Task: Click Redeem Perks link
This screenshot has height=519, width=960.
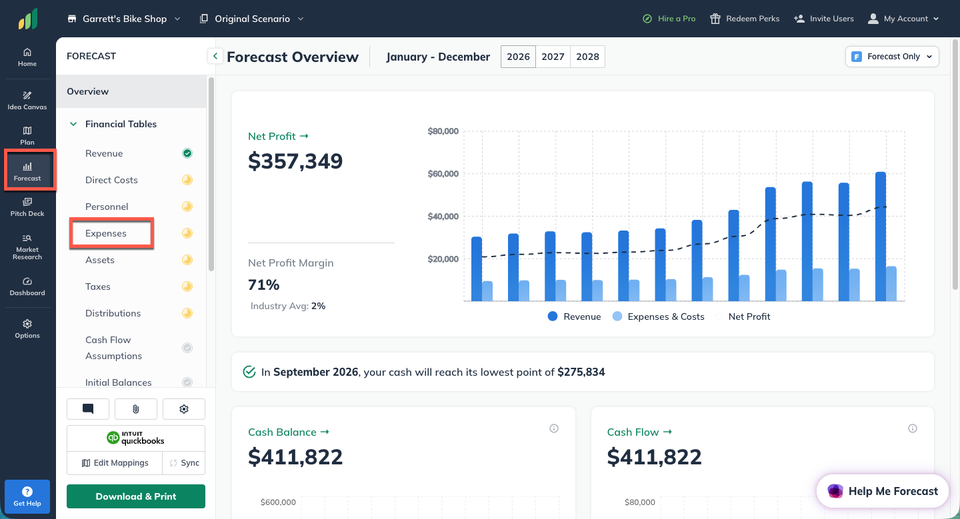Action: (744, 19)
